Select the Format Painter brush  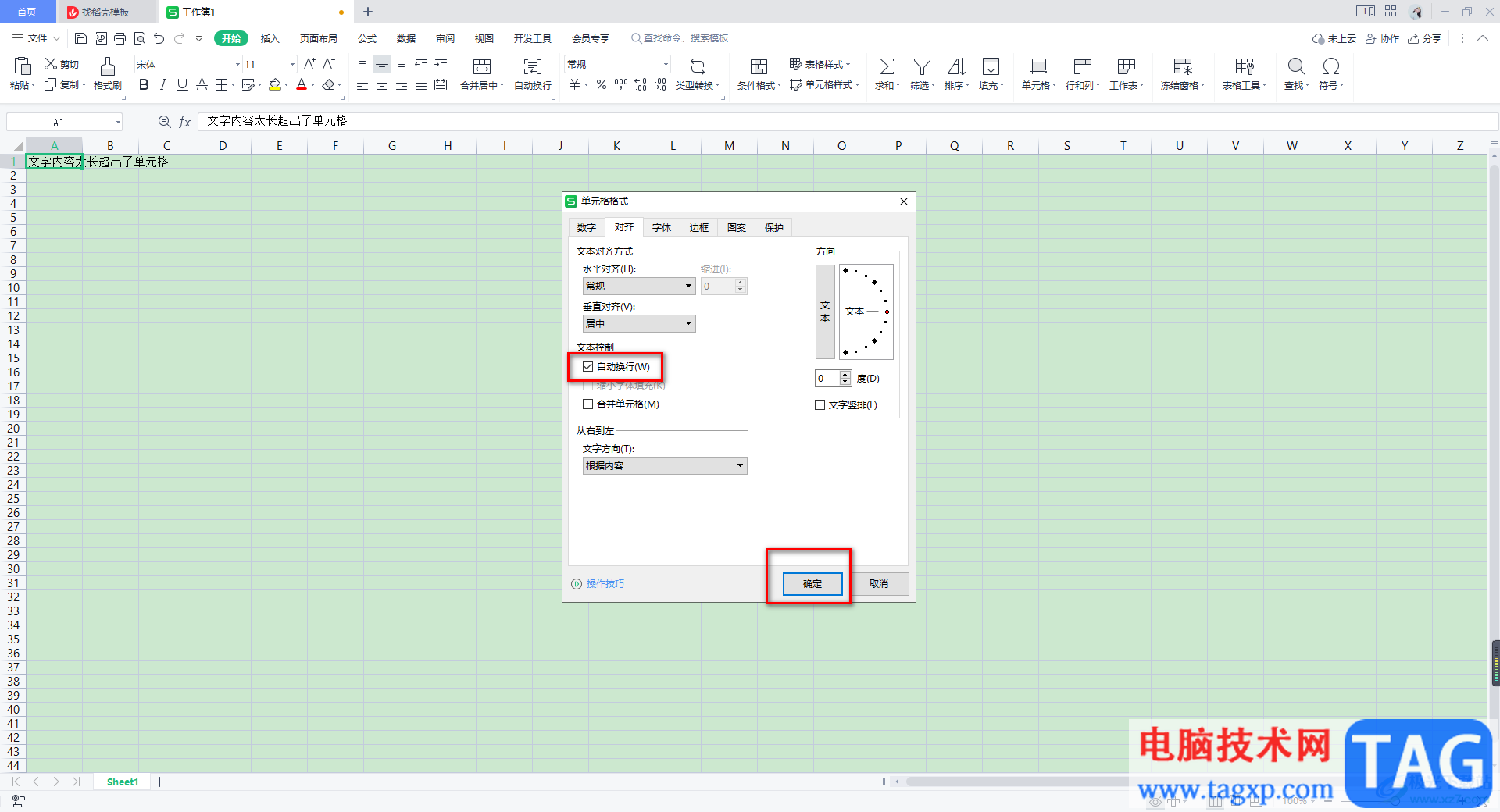pyautogui.click(x=108, y=66)
